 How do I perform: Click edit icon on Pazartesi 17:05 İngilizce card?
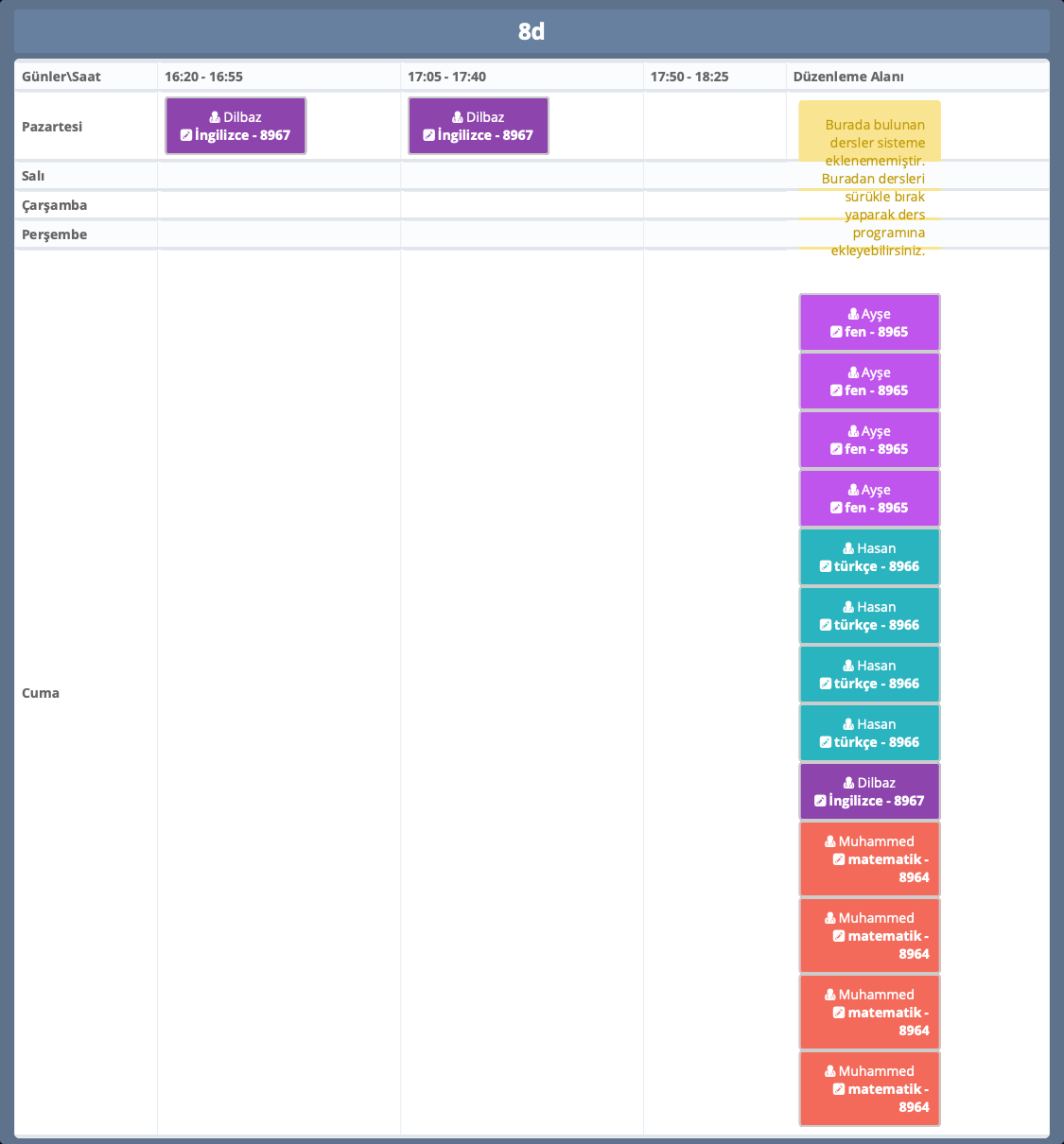428,135
